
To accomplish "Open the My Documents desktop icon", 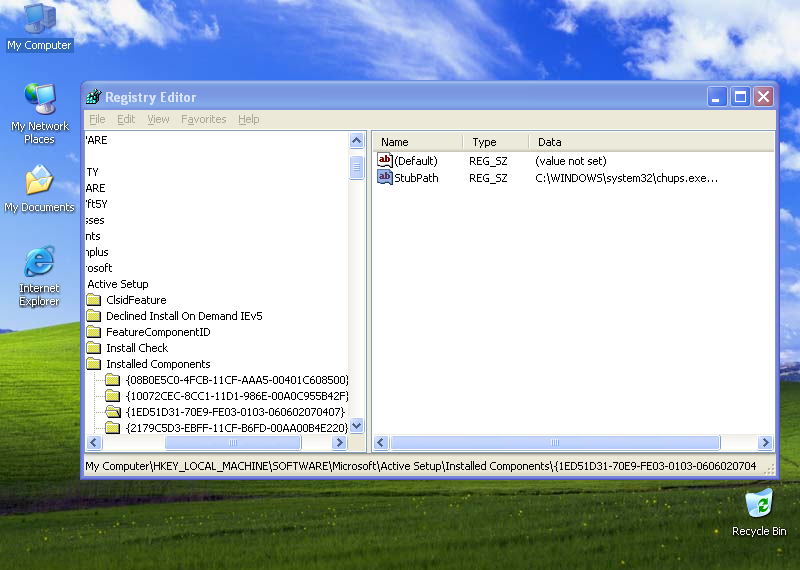I will [x=39, y=188].
